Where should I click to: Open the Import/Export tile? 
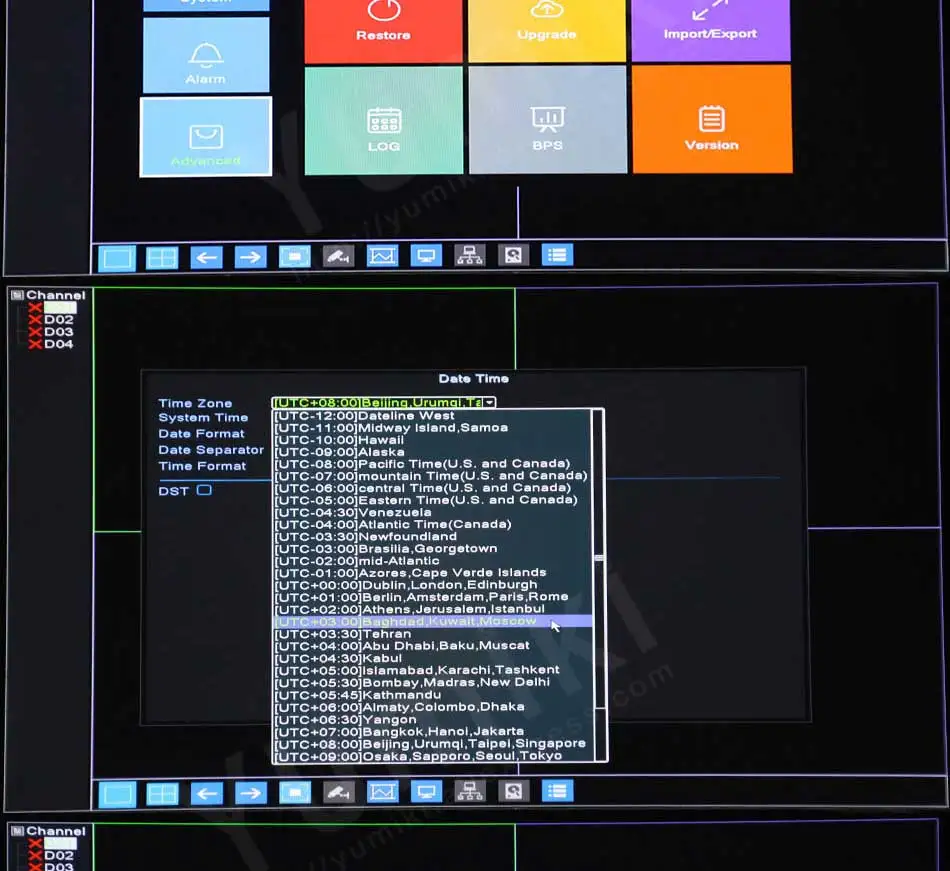tap(711, 30)
